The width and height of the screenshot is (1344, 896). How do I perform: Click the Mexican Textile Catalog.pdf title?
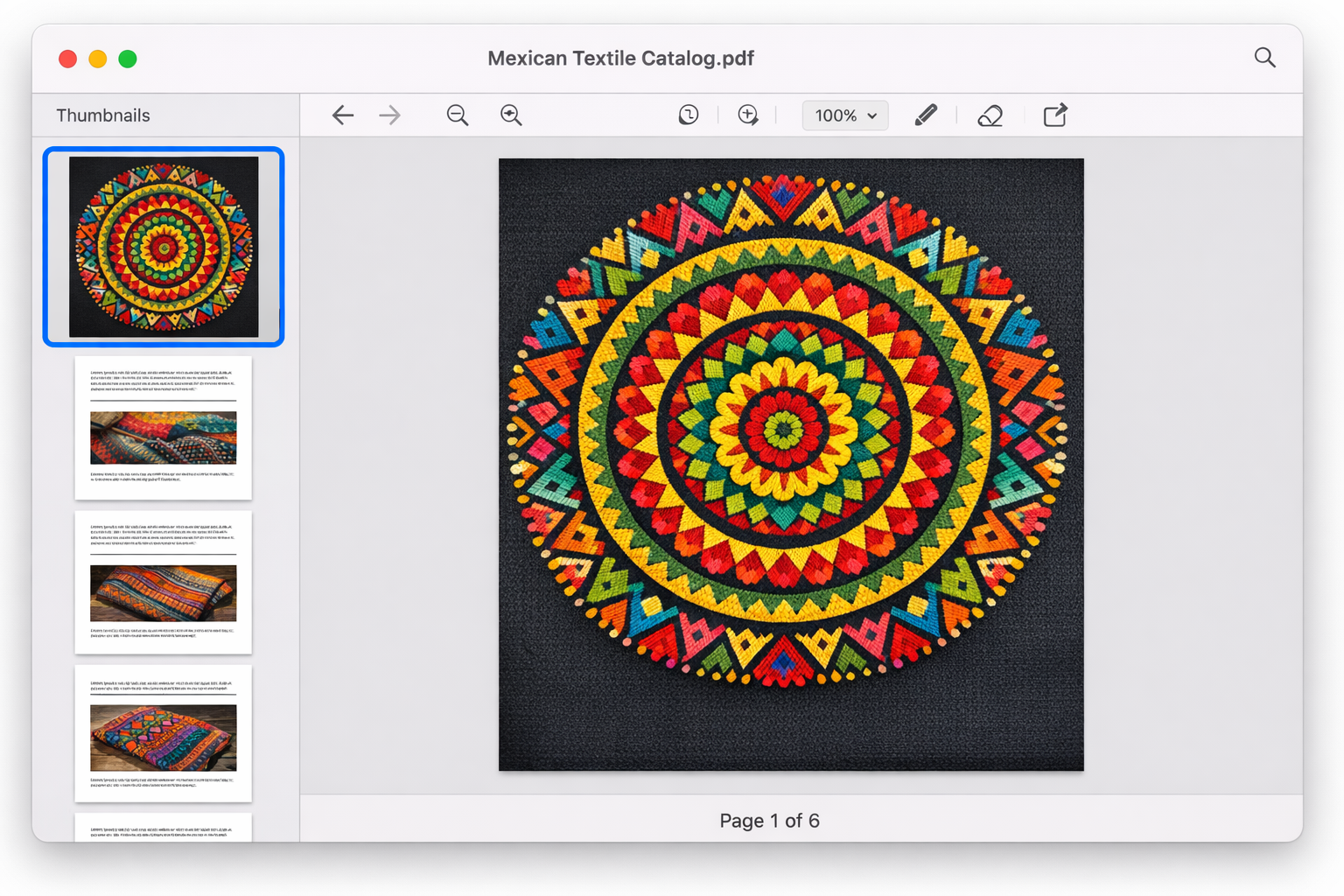tap(620, 59)
